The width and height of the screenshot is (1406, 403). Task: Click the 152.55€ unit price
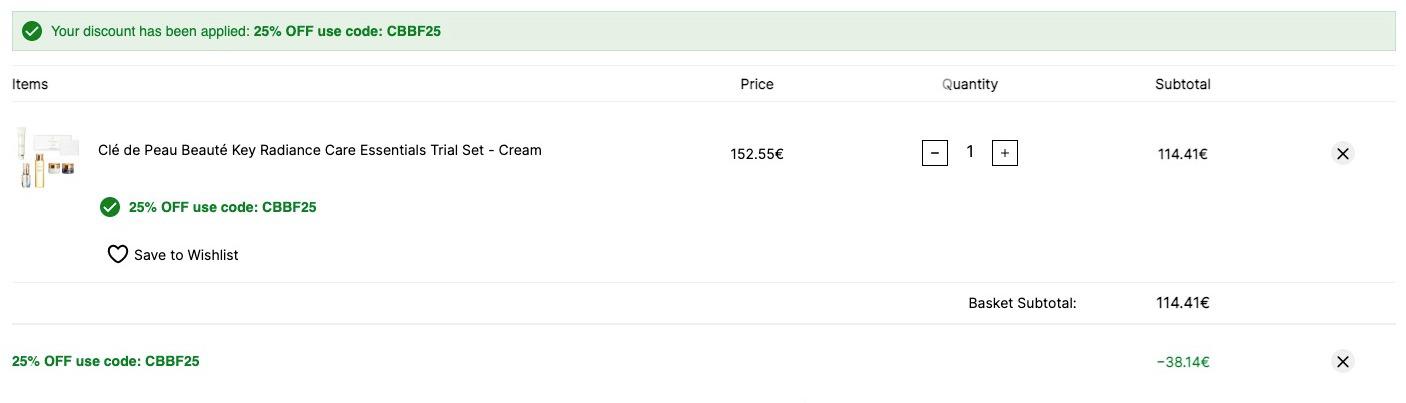(x=757, y=154)
